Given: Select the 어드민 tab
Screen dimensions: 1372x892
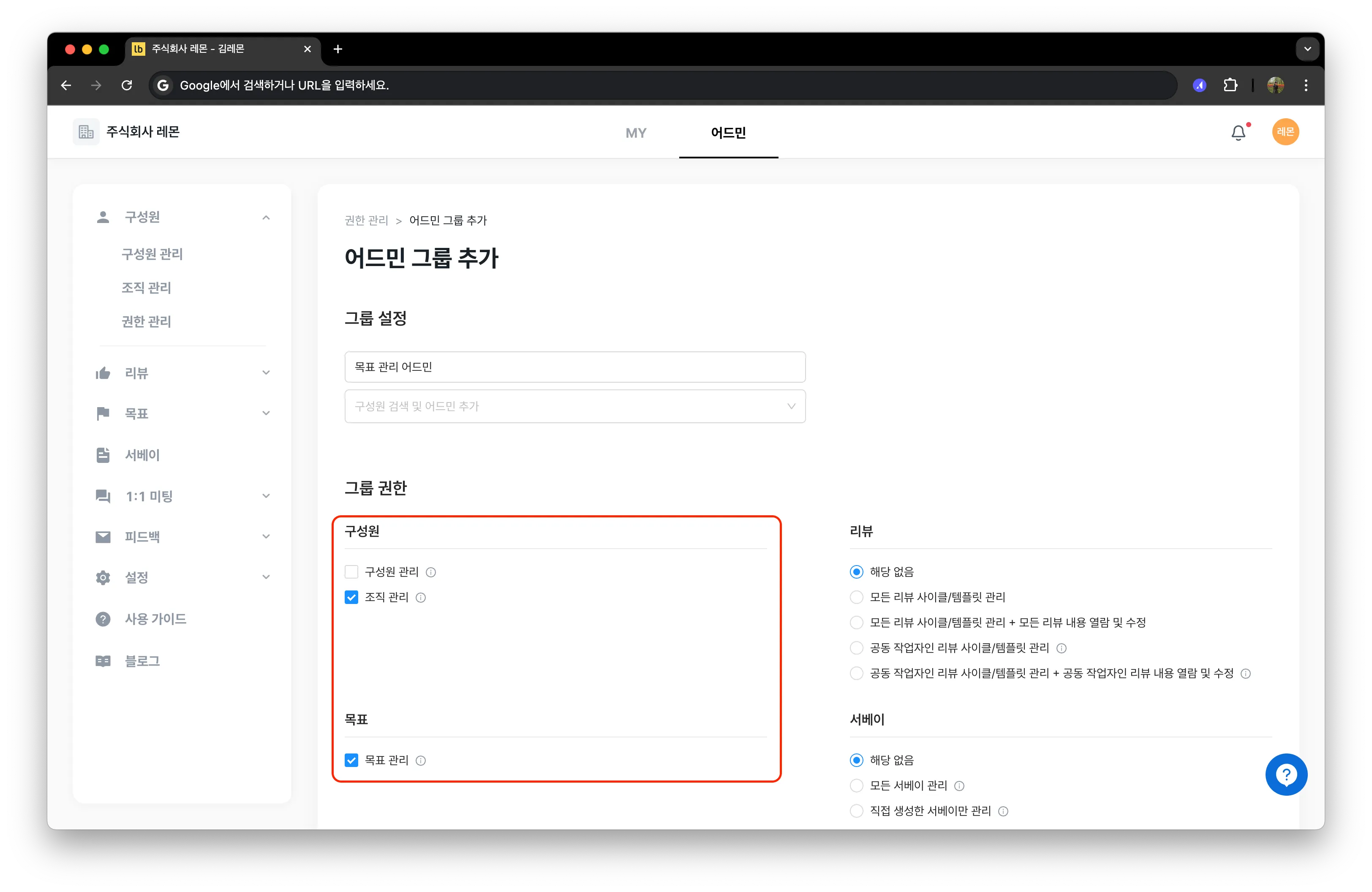Looking at the screenshot, I should coord(728,133).
